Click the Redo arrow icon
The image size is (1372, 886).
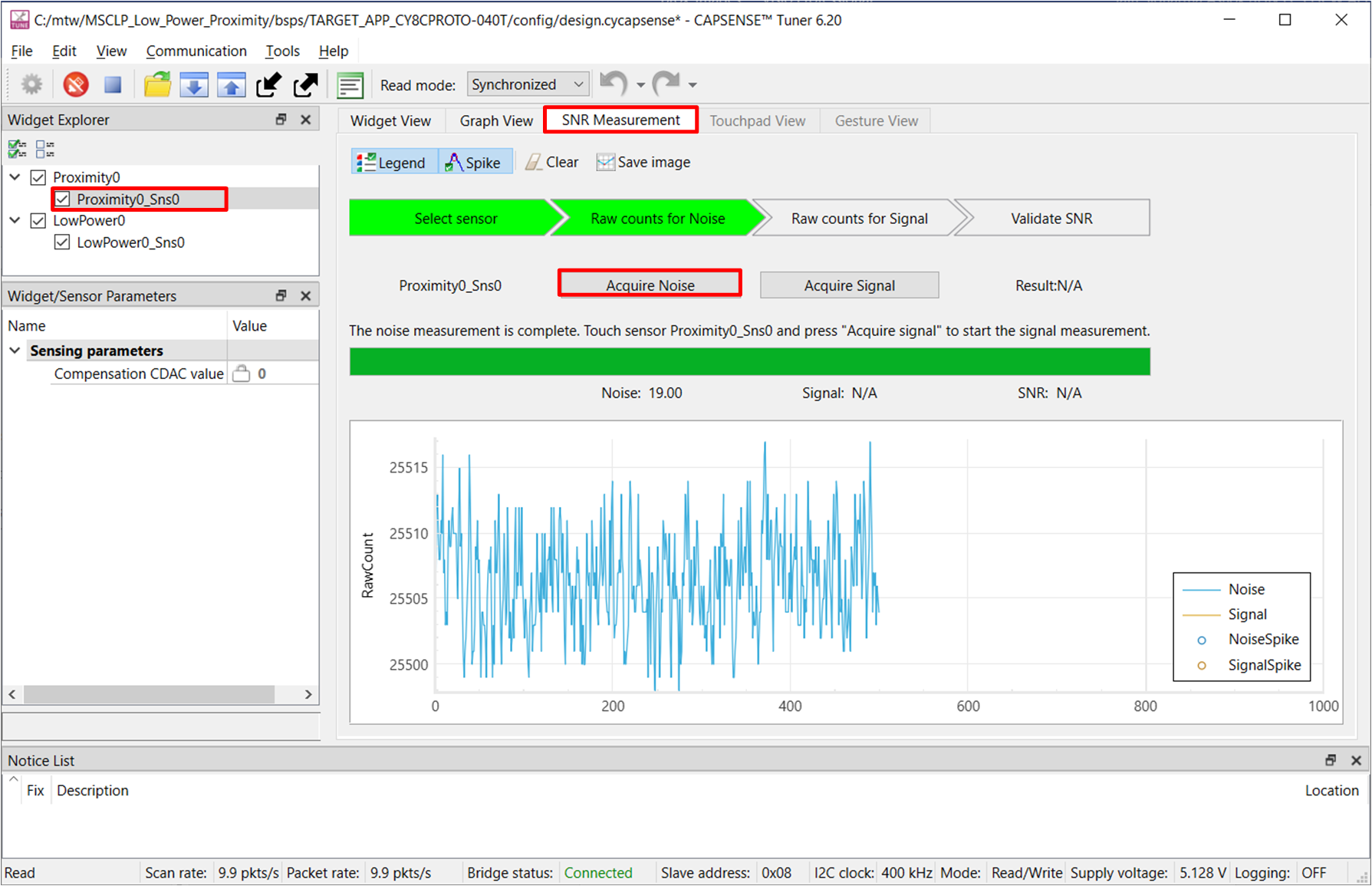click(666, 83)
